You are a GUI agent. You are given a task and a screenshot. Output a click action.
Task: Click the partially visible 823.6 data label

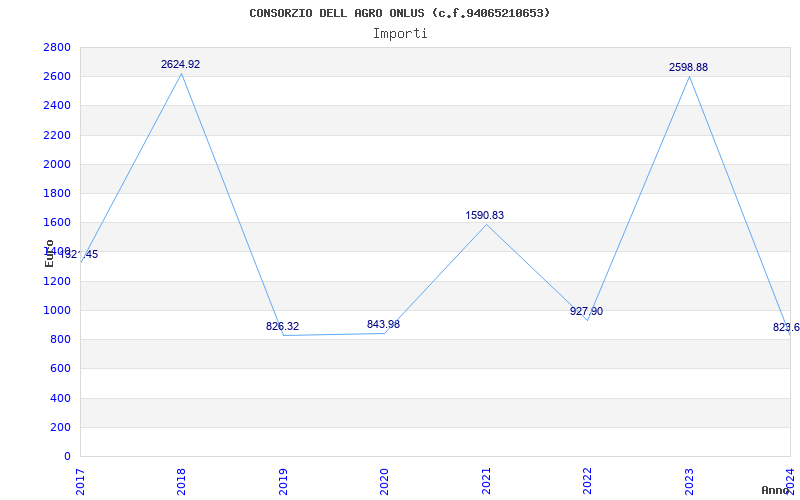(786, 328)
